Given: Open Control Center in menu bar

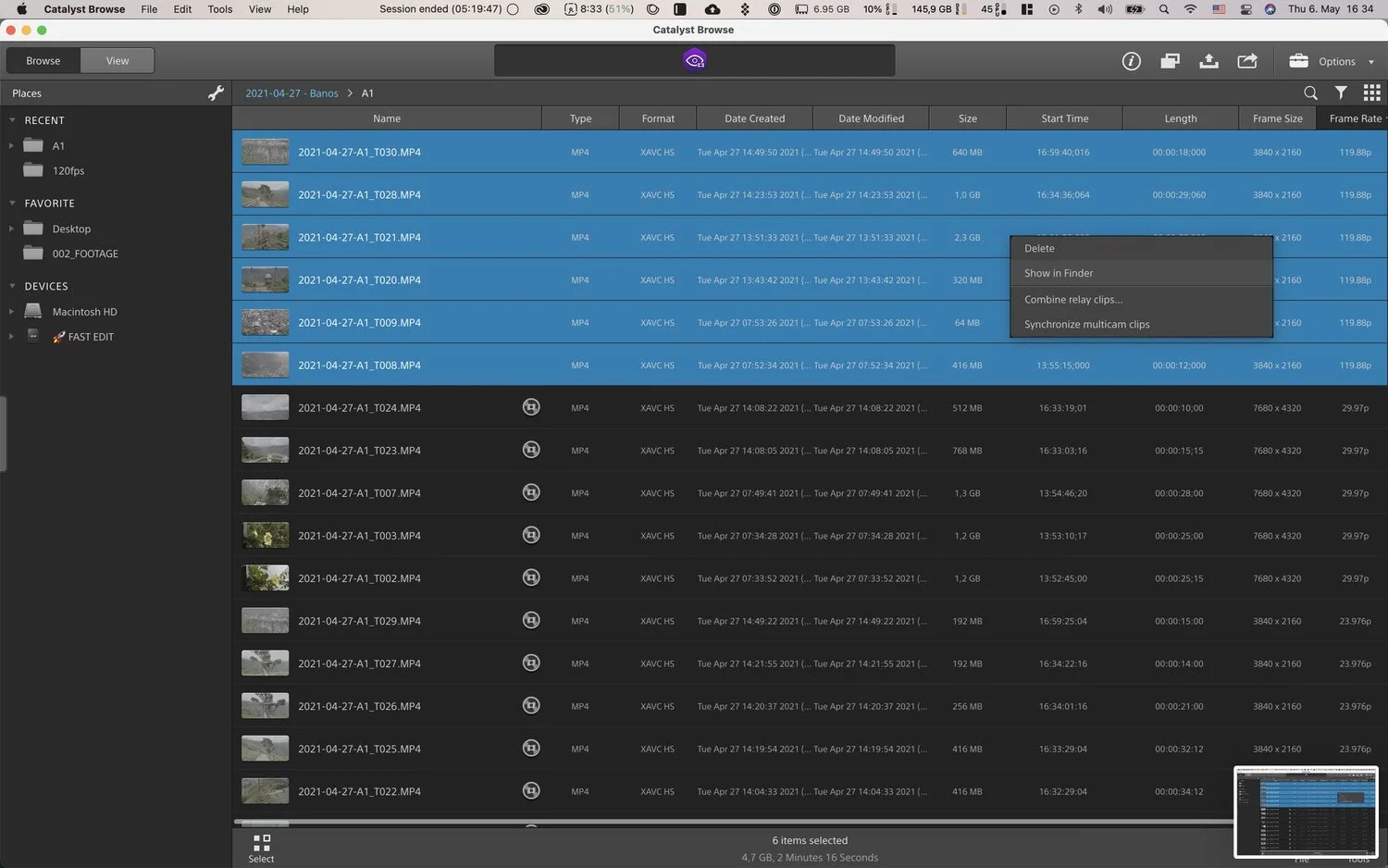Looking at the screenshot, I should pos(1245,9).
